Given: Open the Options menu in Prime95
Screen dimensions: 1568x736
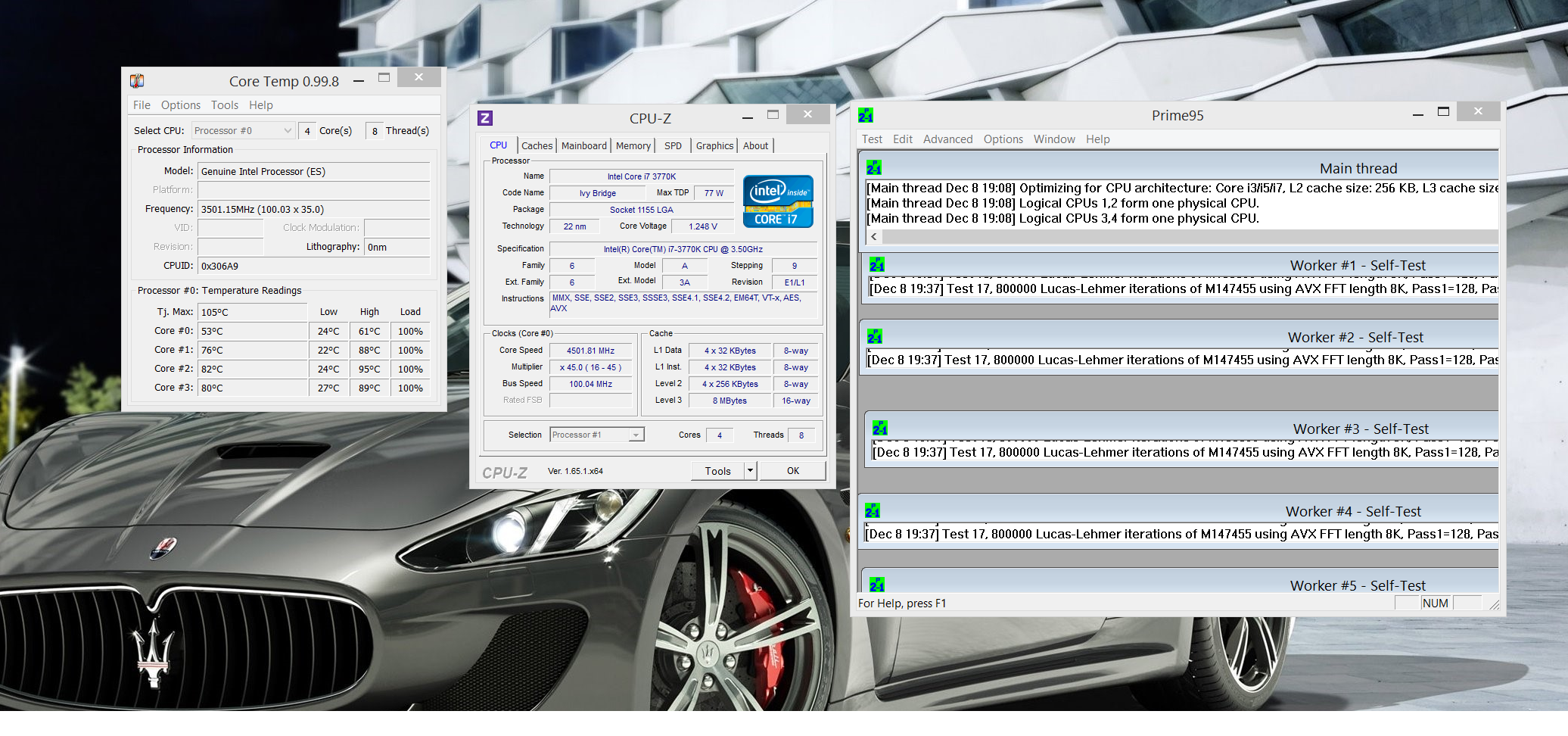Looking at the screenshot, I should click(x=1003, y=139).
